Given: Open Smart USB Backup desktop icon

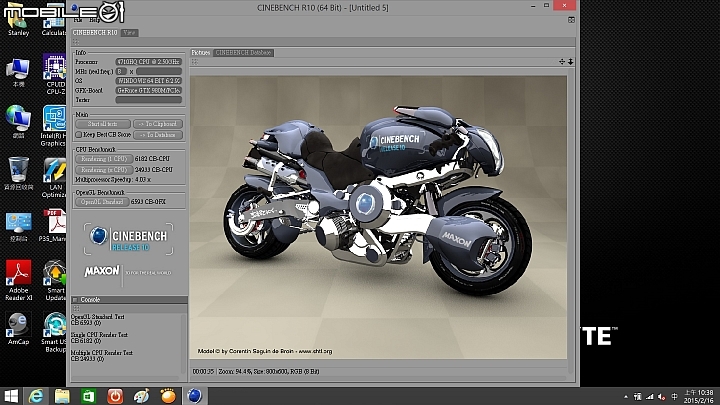Looking at the screenshot, I should [54, 332].
